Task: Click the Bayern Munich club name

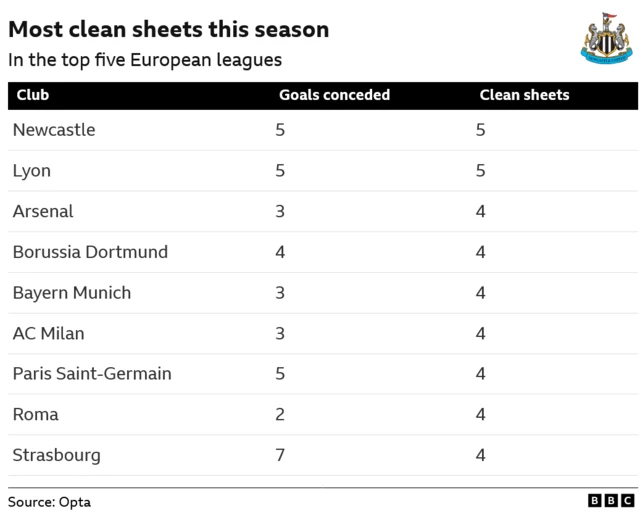Action: pyautogui.click(x=72, y=293)
